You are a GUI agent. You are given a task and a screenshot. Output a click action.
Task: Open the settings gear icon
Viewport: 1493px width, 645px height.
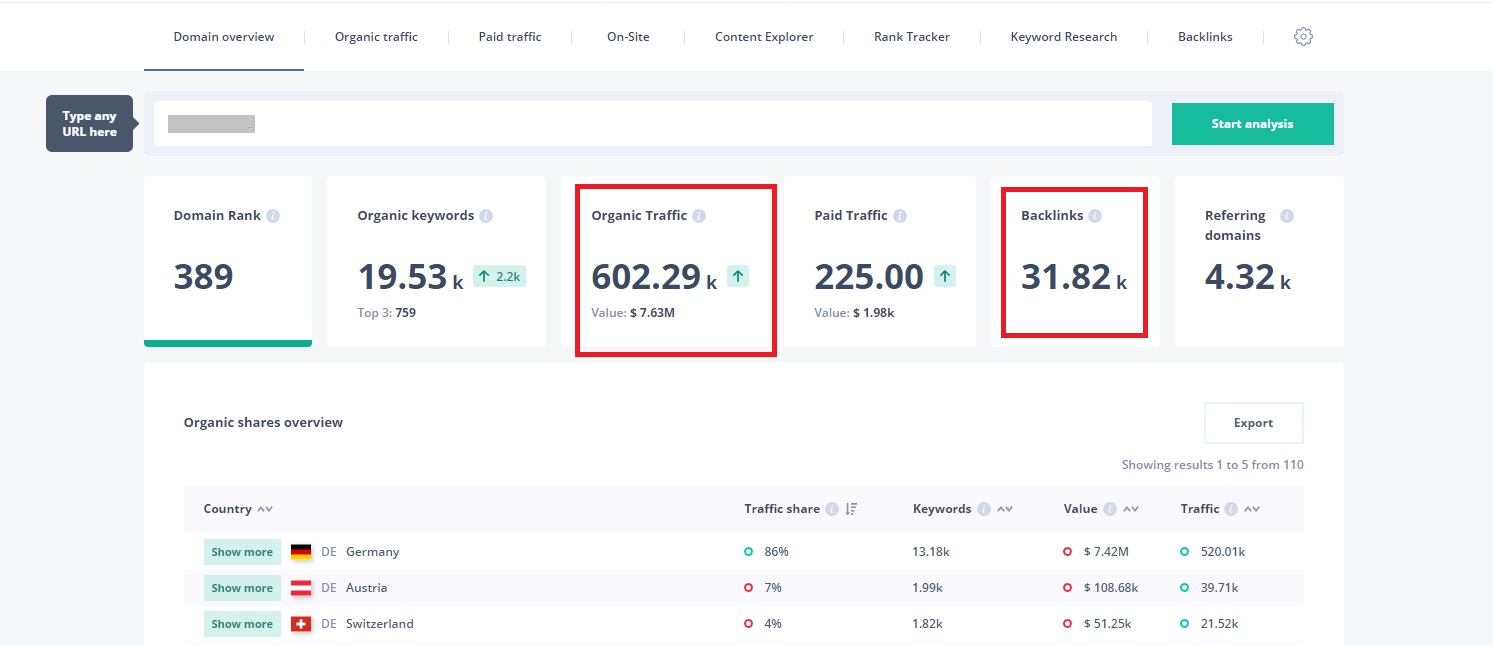pyautogui.click(x=1303, y=37)
